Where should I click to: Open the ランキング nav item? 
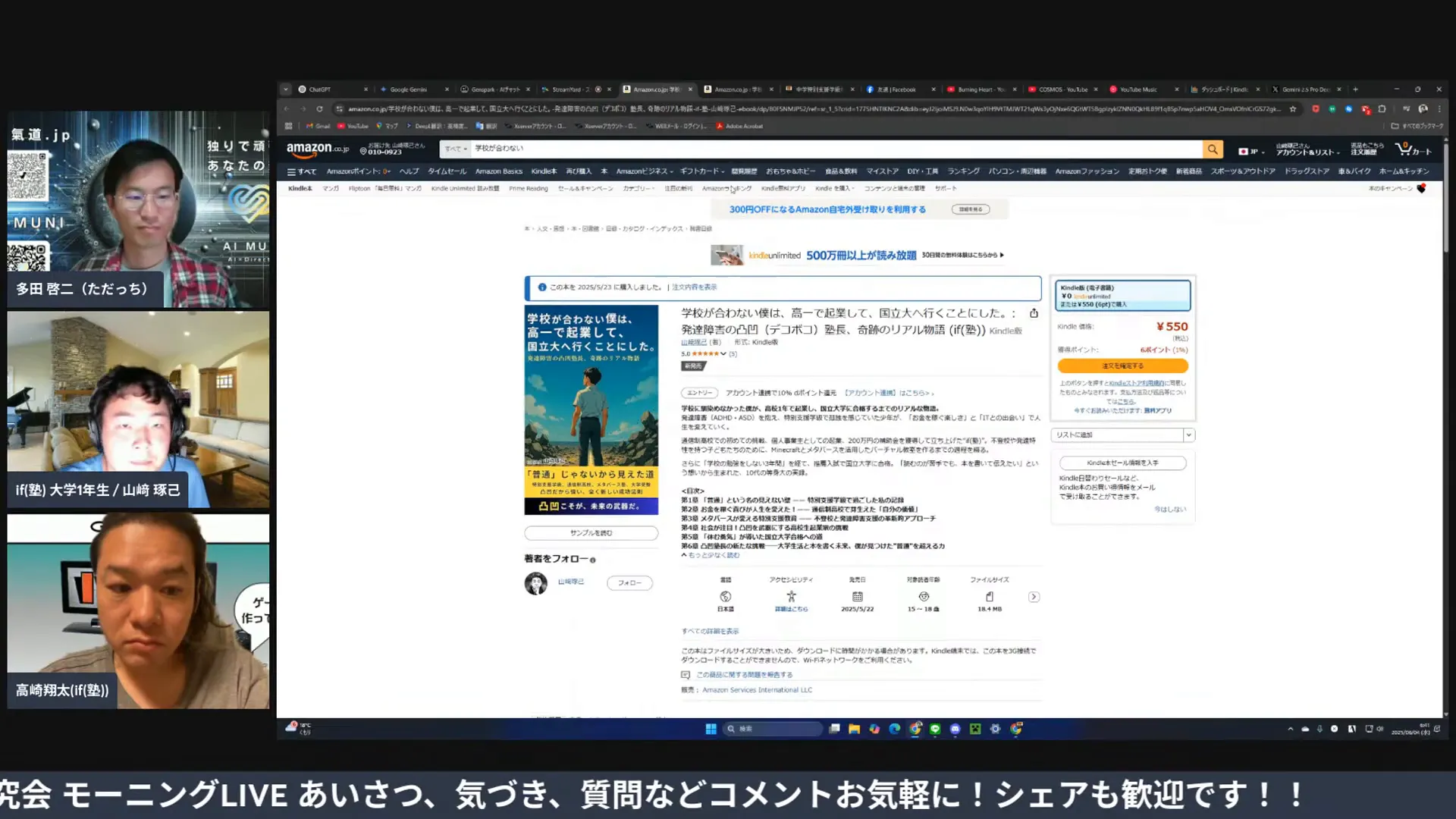[963, 171]
